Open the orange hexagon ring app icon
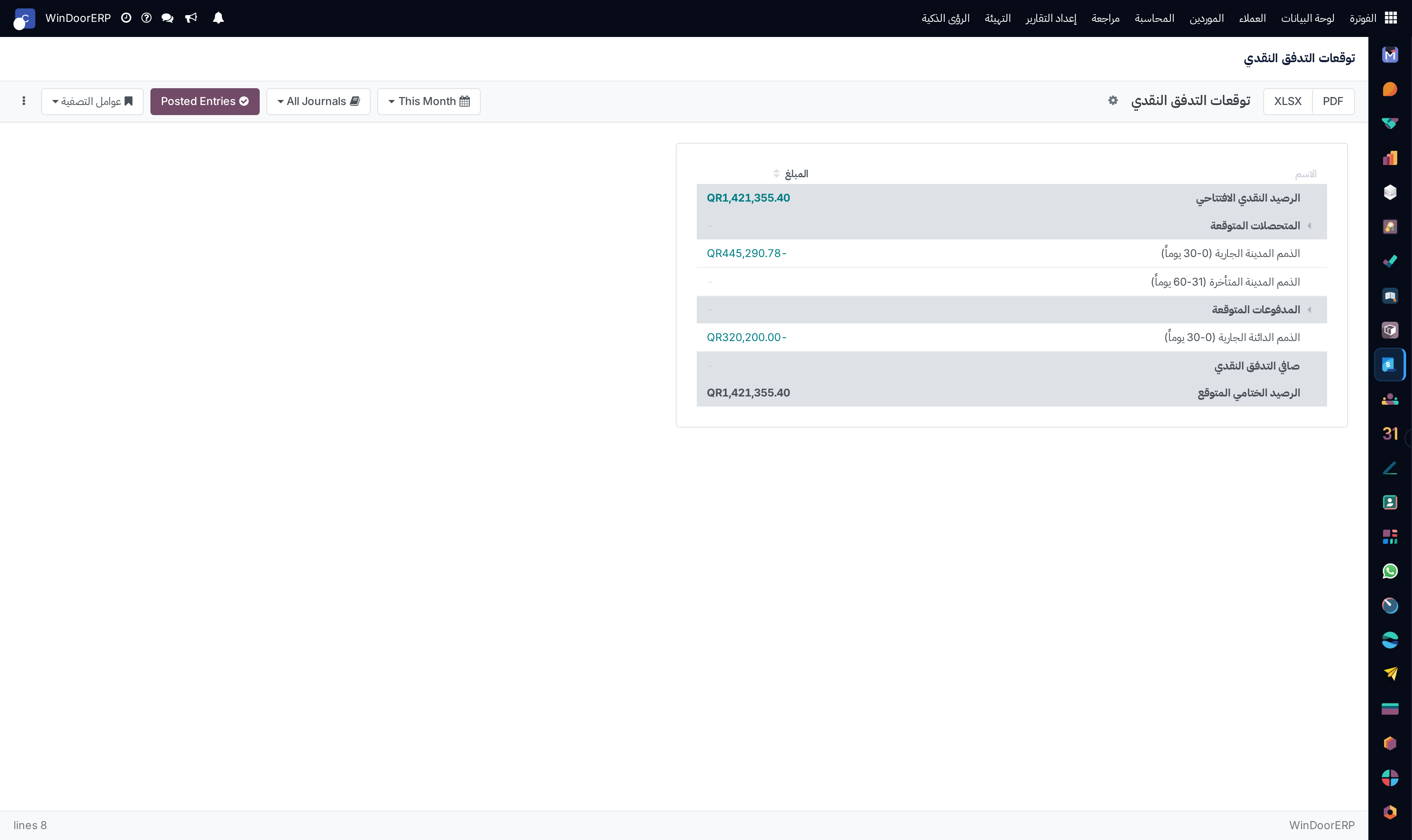This screenshot has width=1412, height=840. (x=1390, y=812)
